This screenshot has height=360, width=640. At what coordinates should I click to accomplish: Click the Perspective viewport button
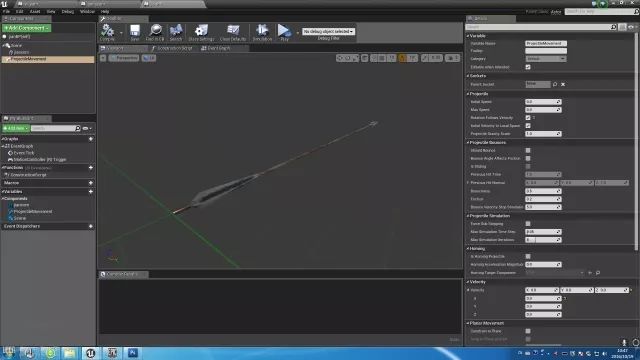(x=124, y=58)
